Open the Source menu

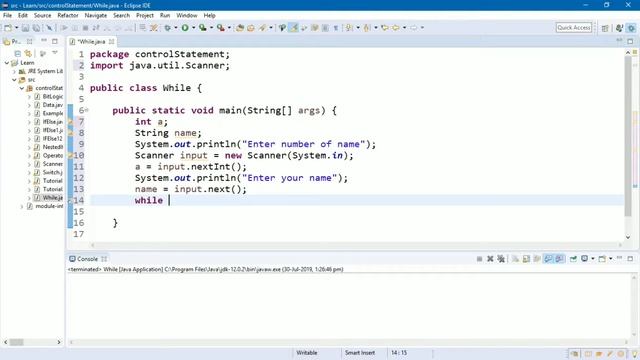42,16
